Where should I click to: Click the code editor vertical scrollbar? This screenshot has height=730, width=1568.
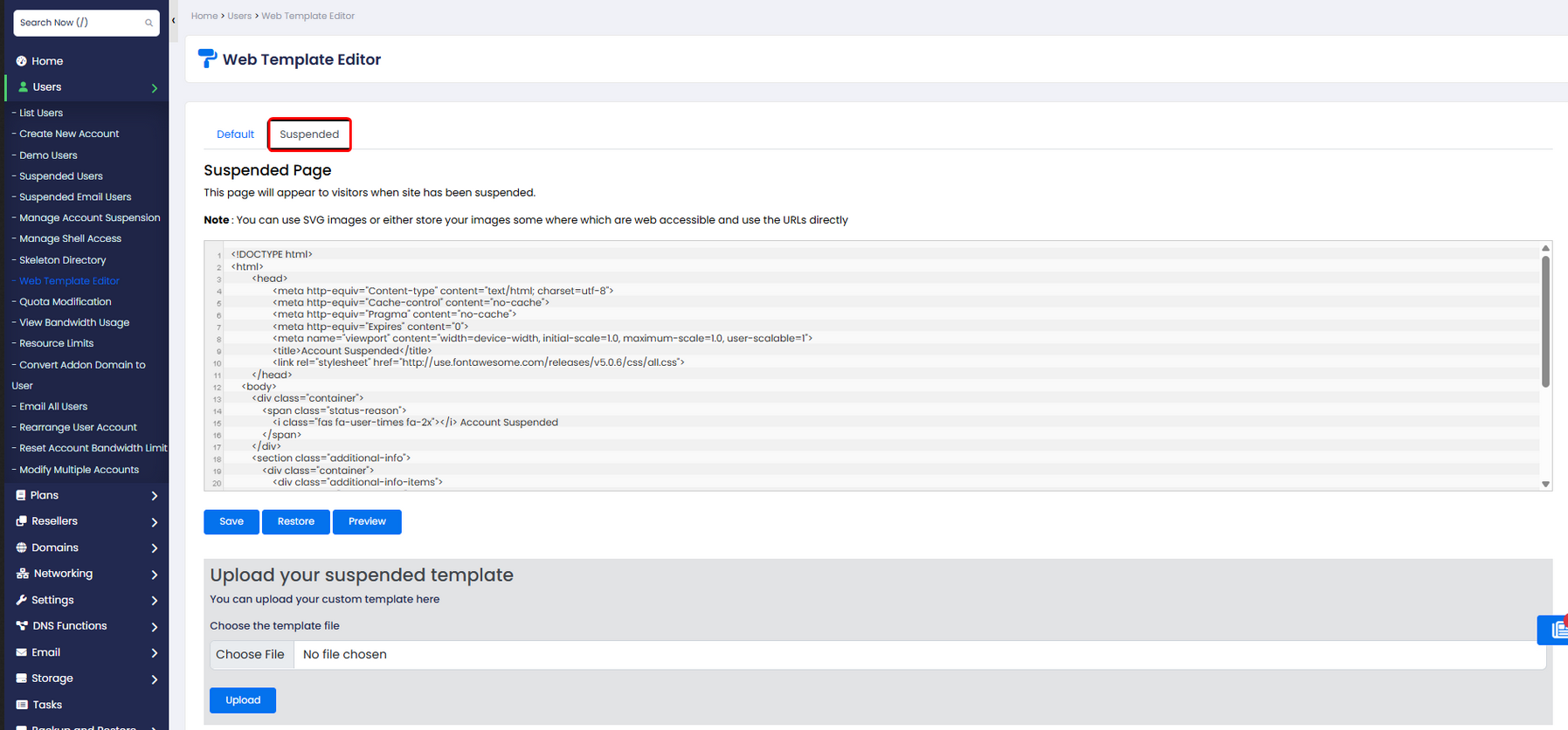click(x=1545, y=323)
